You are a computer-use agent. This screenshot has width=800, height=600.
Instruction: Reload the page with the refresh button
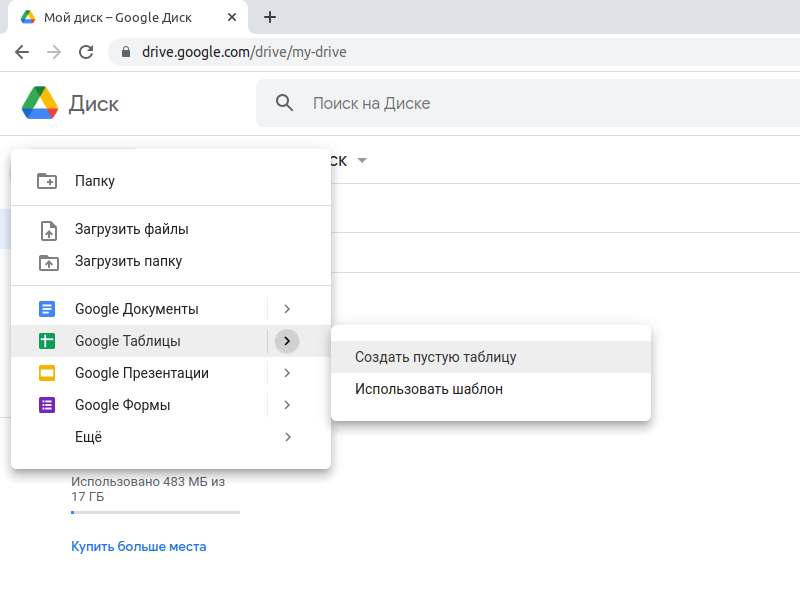coord(86,52)
